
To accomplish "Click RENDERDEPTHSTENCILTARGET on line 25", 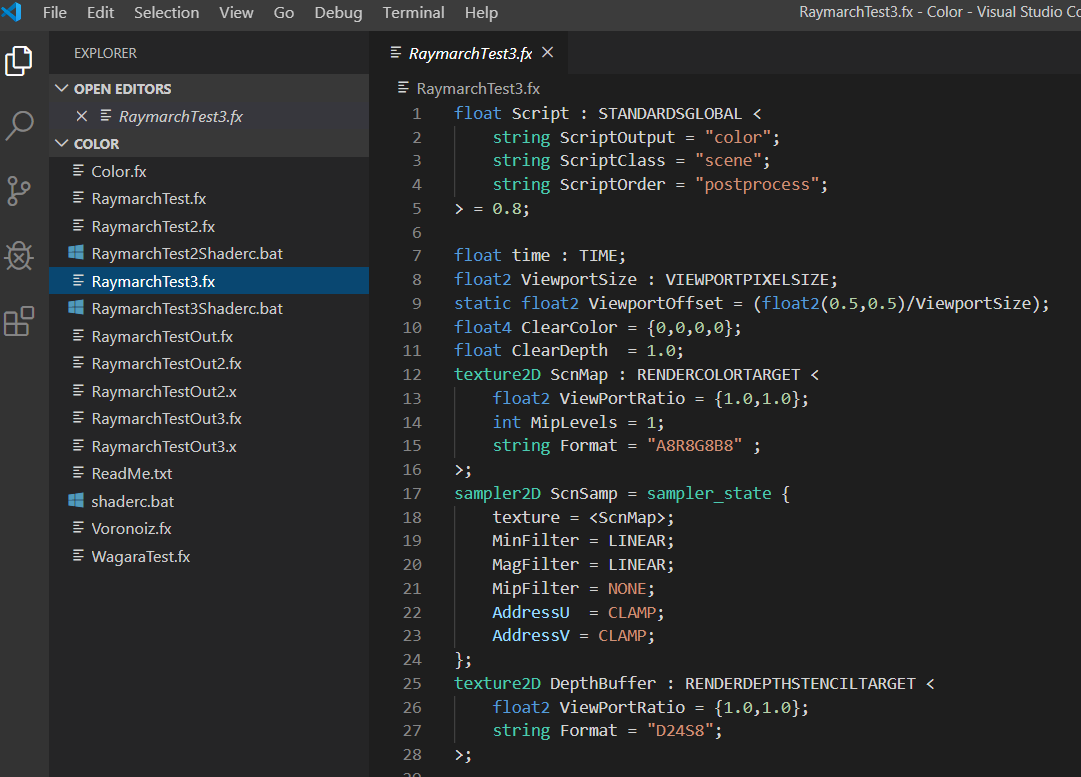I will 800,683.
